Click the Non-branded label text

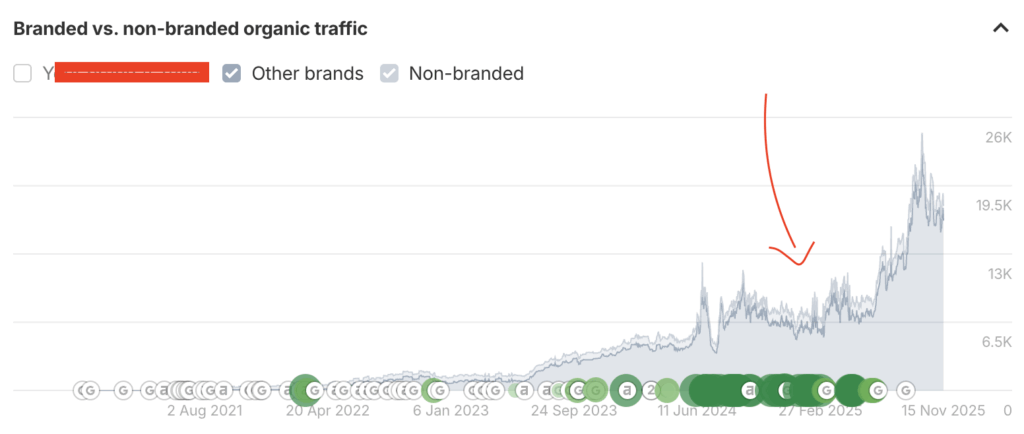(466, 73)
